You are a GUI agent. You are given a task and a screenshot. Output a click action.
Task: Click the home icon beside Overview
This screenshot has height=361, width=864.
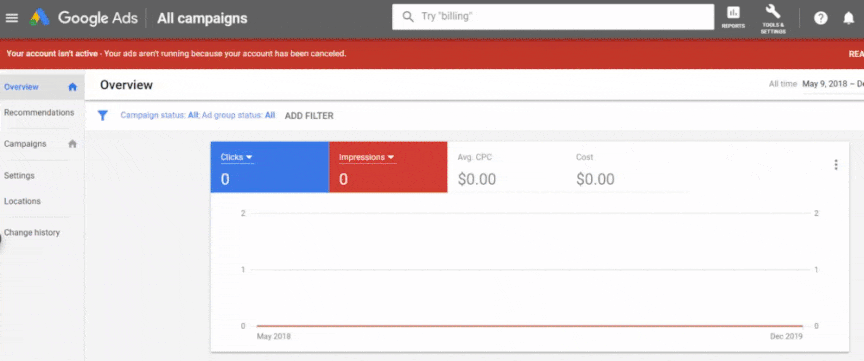pyautogui.click(x=72, y=87)
